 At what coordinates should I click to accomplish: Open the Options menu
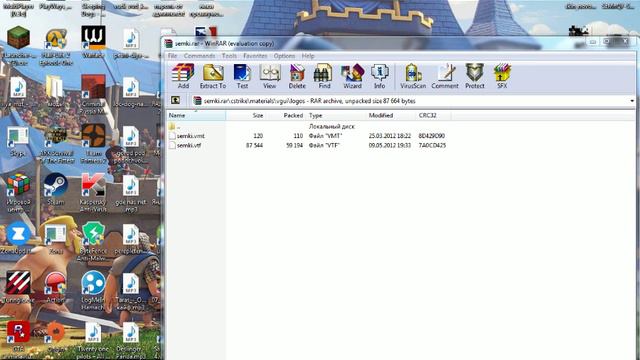click(x=284, y=56)
